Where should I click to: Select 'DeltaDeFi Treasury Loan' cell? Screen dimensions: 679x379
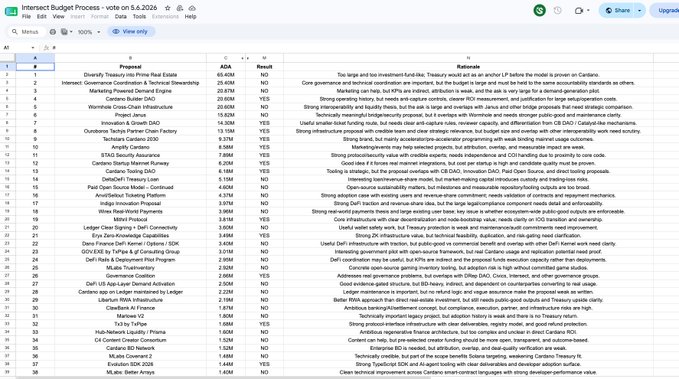(x=130, y=179)
